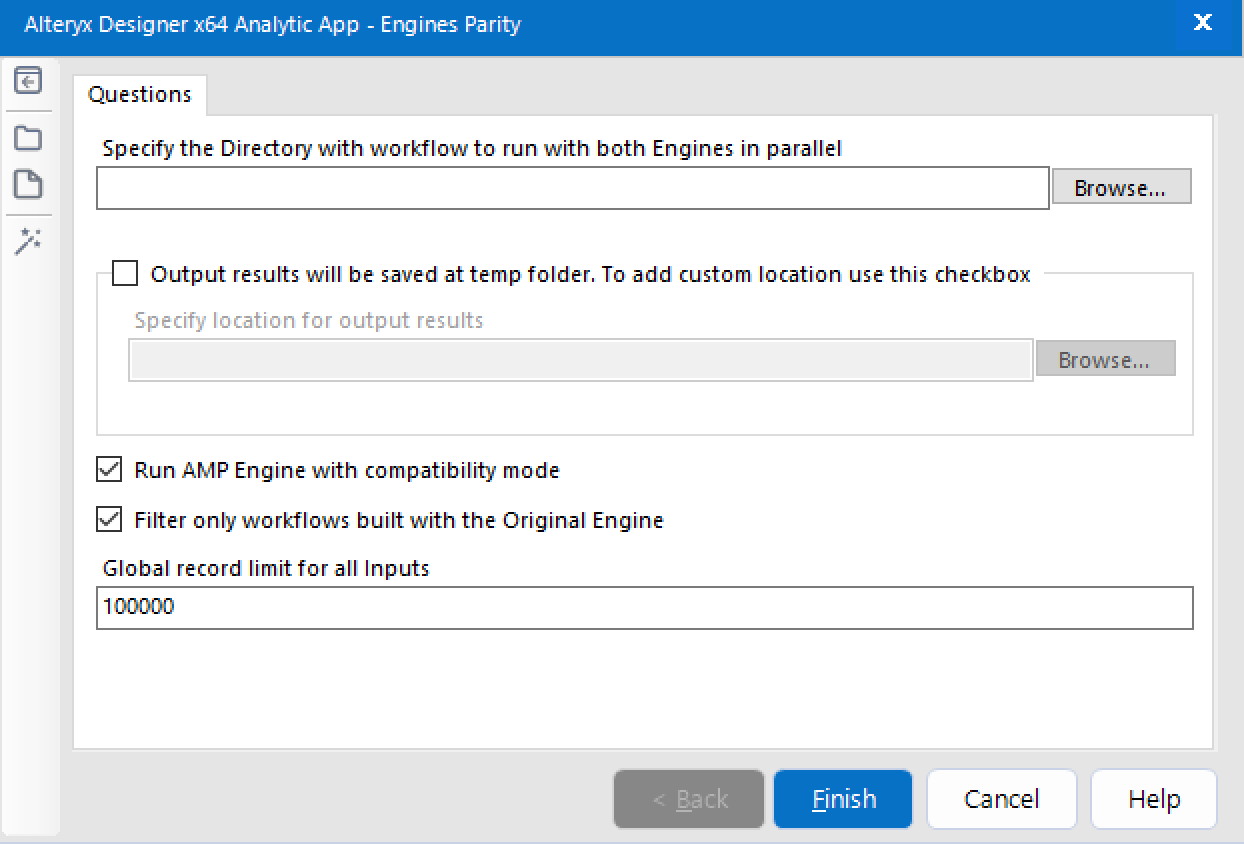Open the folder icon on the left sidebar
Image resolution: width=1244 pixels, height=844 pixels.
click(x=28, y=136)
